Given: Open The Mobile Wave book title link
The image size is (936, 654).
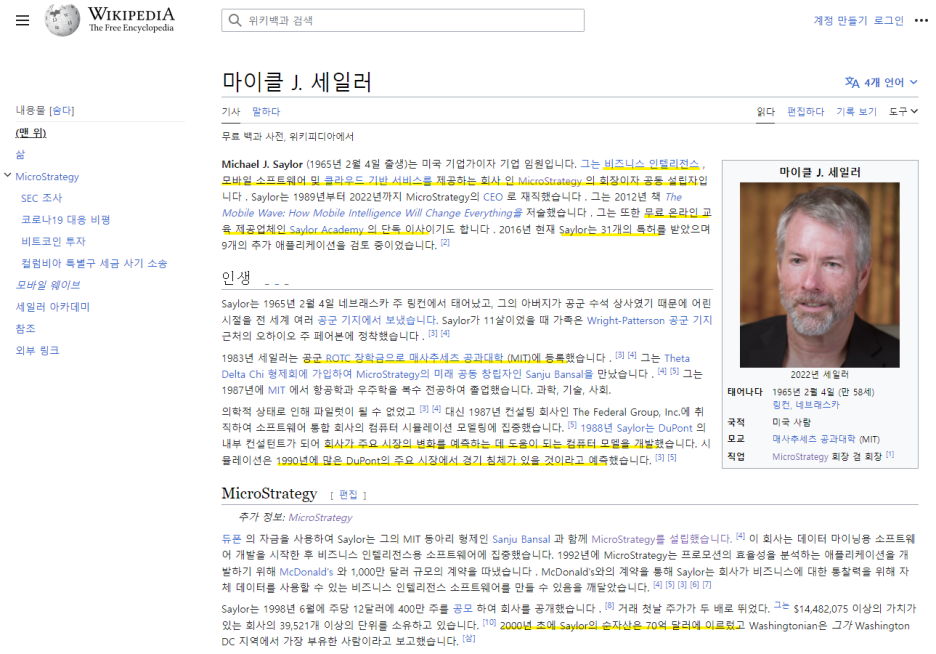Looking at the screenshot, I should click(452, 205).
